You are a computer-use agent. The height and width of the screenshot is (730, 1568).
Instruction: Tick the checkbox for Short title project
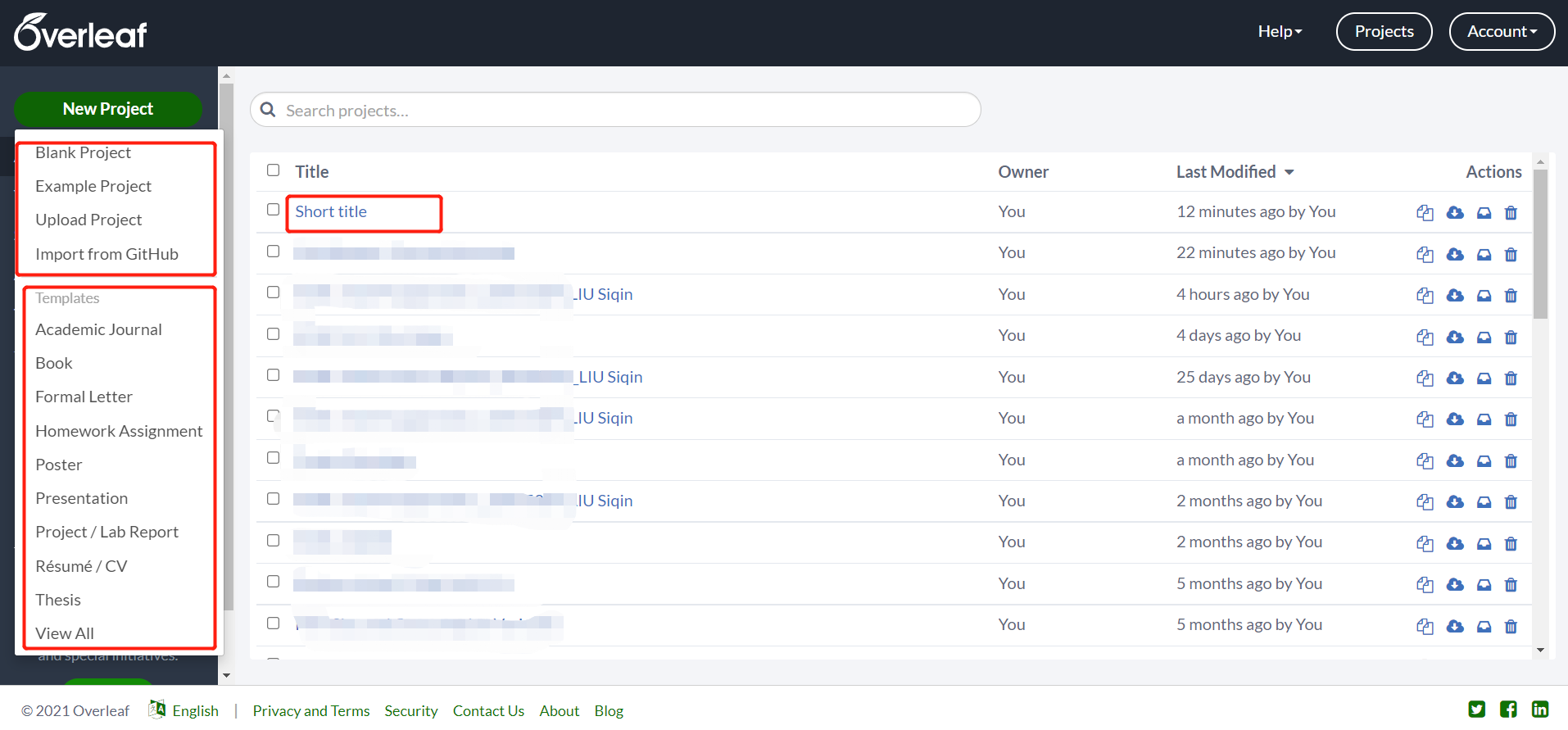click(274, 210)
